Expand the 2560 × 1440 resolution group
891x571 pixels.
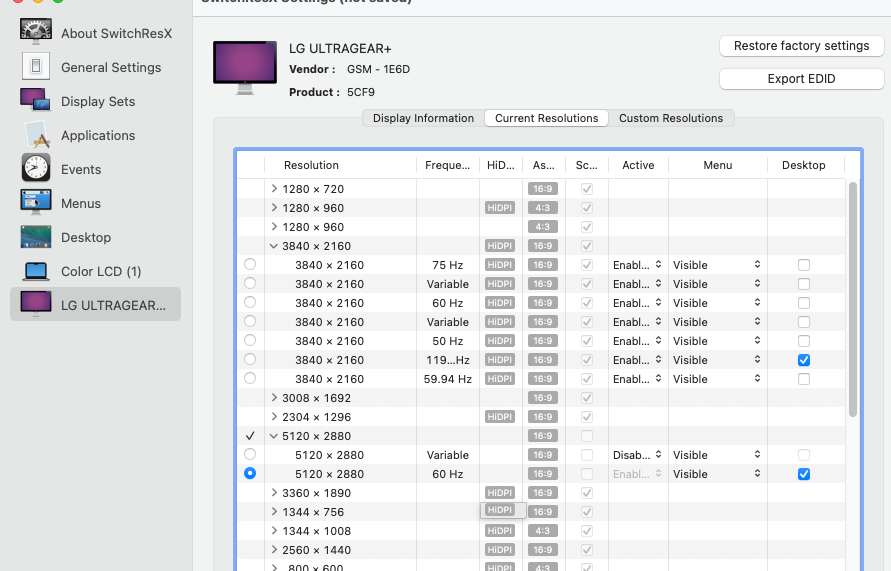[274, 549]
